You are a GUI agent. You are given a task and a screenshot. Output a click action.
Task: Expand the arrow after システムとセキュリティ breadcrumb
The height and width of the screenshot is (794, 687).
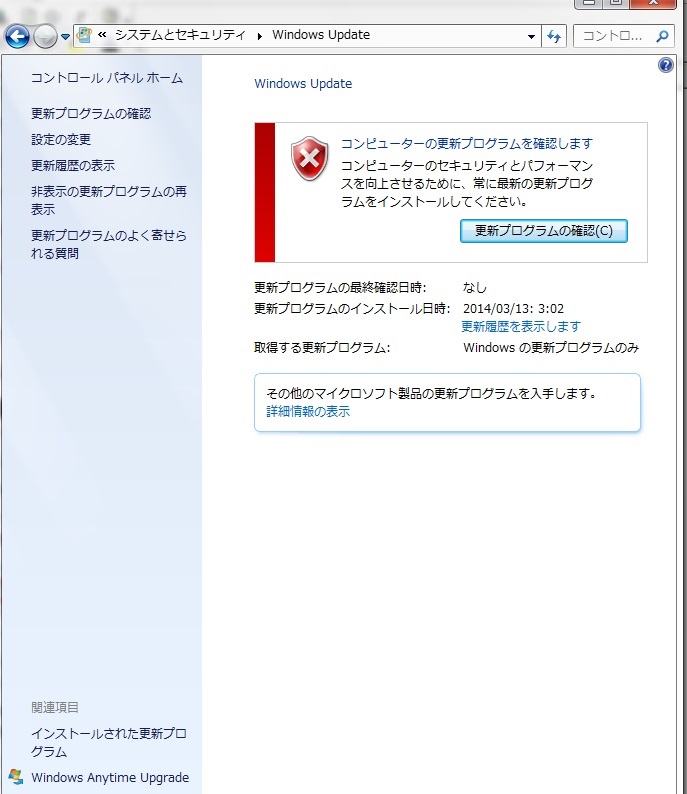click(260, 36)
